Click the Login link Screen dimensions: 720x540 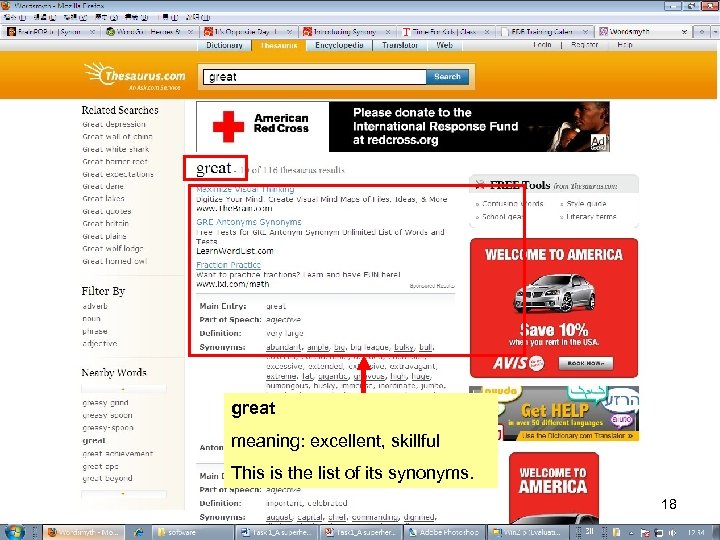[x=542, y=45]
